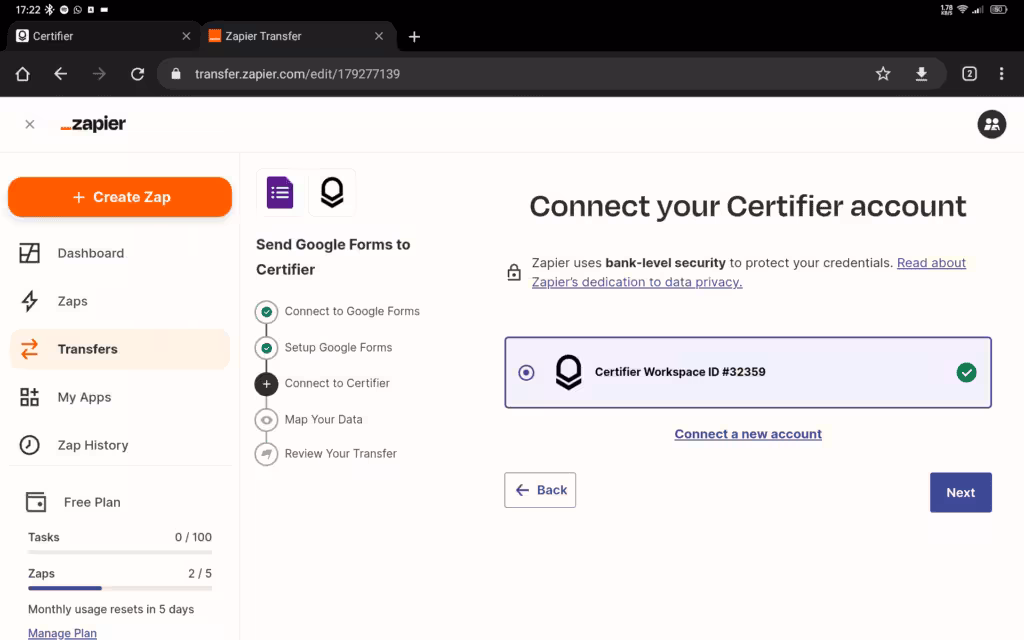Viewport: 1024px width, 640px height.
Task: Open Dashboard in sidebar
Action: (x=120, y=253)
